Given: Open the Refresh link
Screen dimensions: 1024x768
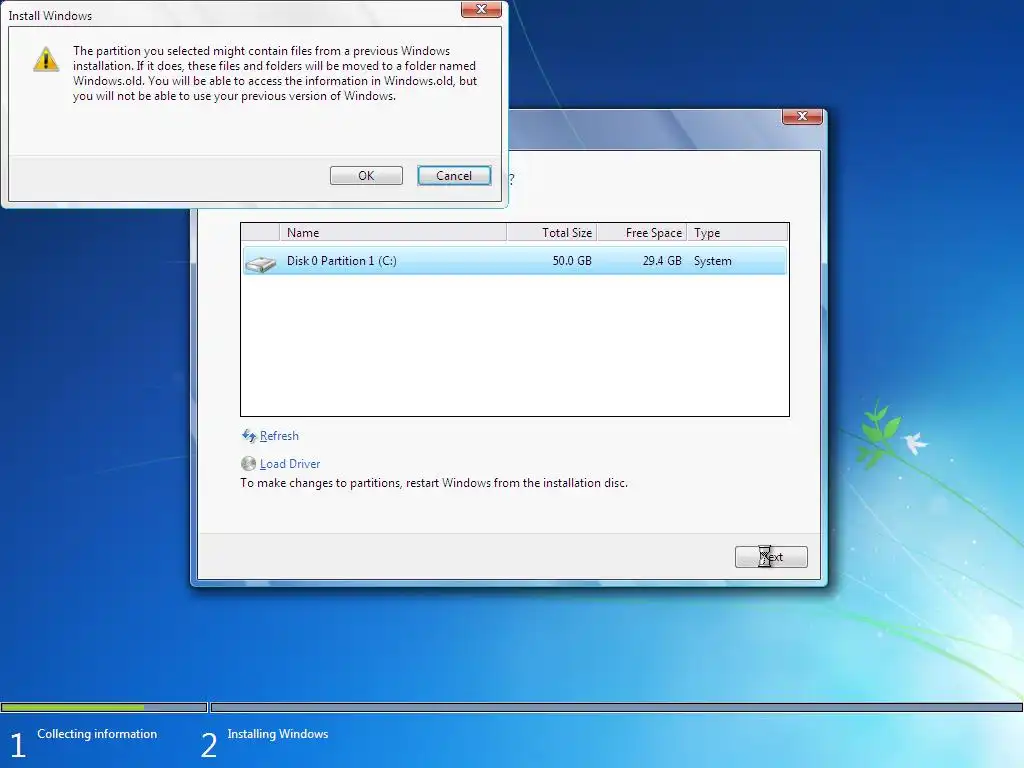Looking at the screenshot, I should click(x=279, y=436).
